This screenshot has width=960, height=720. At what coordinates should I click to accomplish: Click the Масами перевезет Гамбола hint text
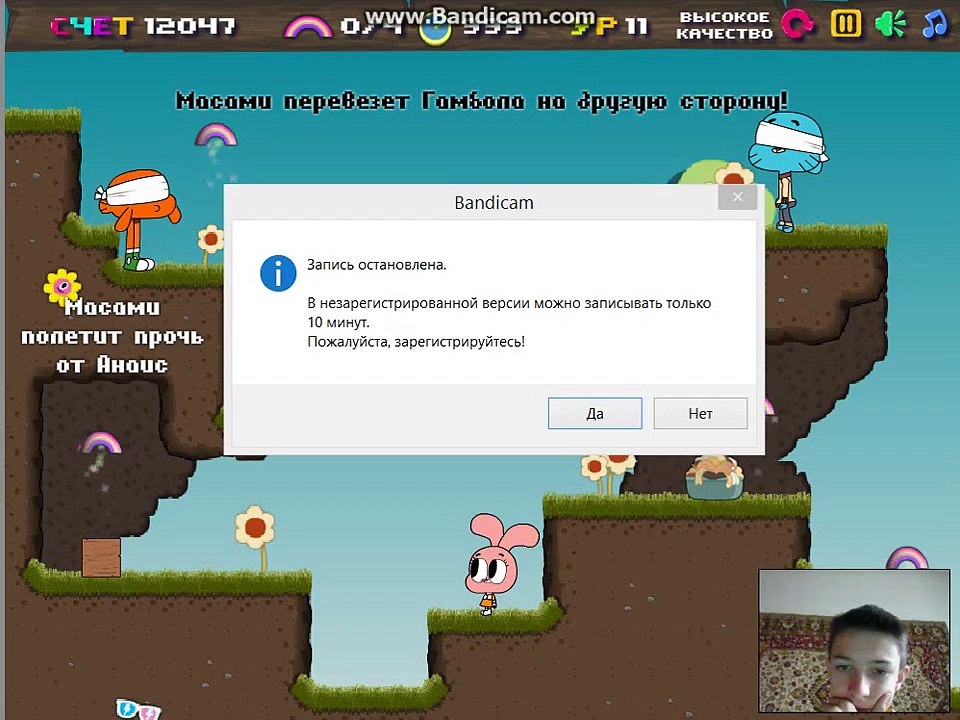[481, 101]
